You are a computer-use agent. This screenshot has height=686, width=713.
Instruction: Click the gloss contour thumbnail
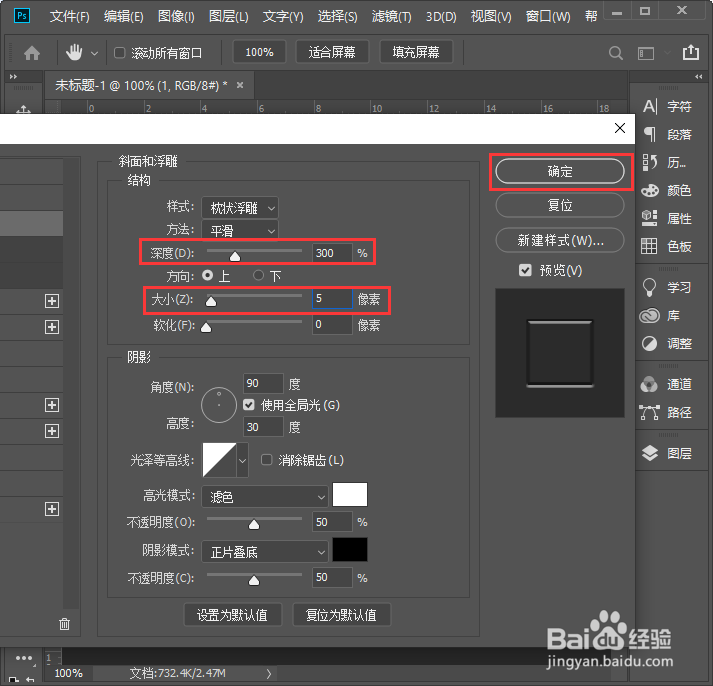pyautogui.click(x=219, y=461)
